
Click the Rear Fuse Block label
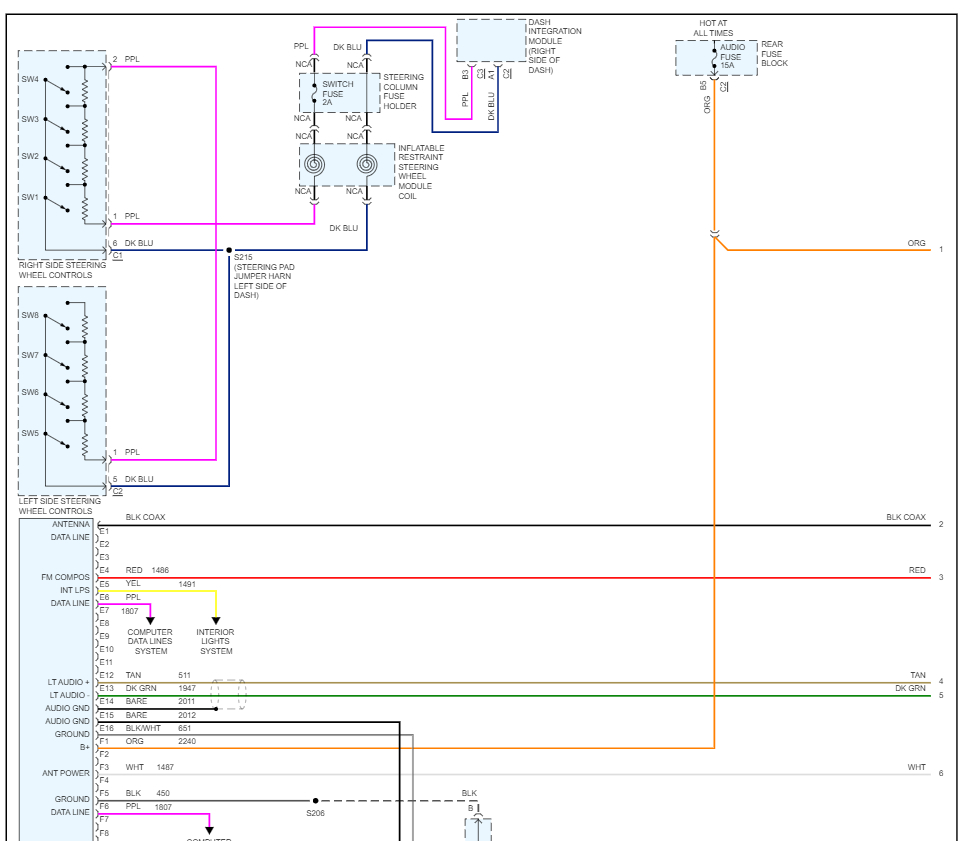coord(774,54)
